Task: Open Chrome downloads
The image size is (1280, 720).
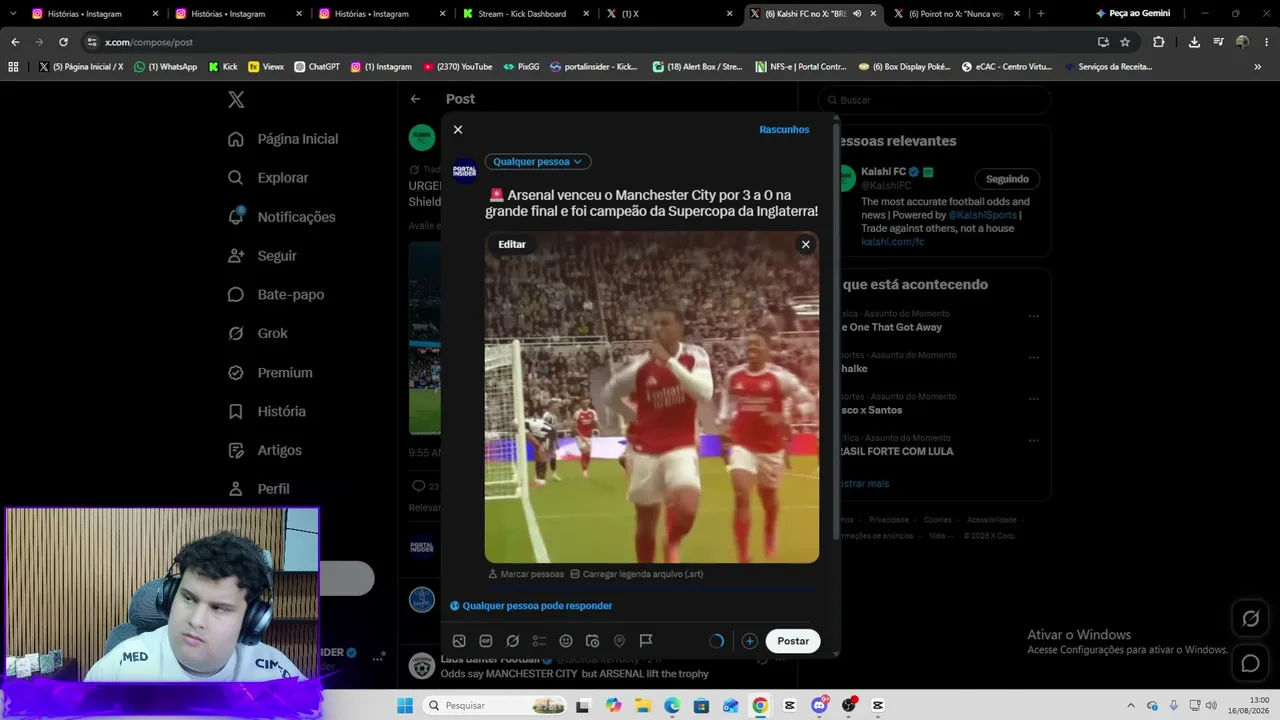Action: [x=1194, y=42]
